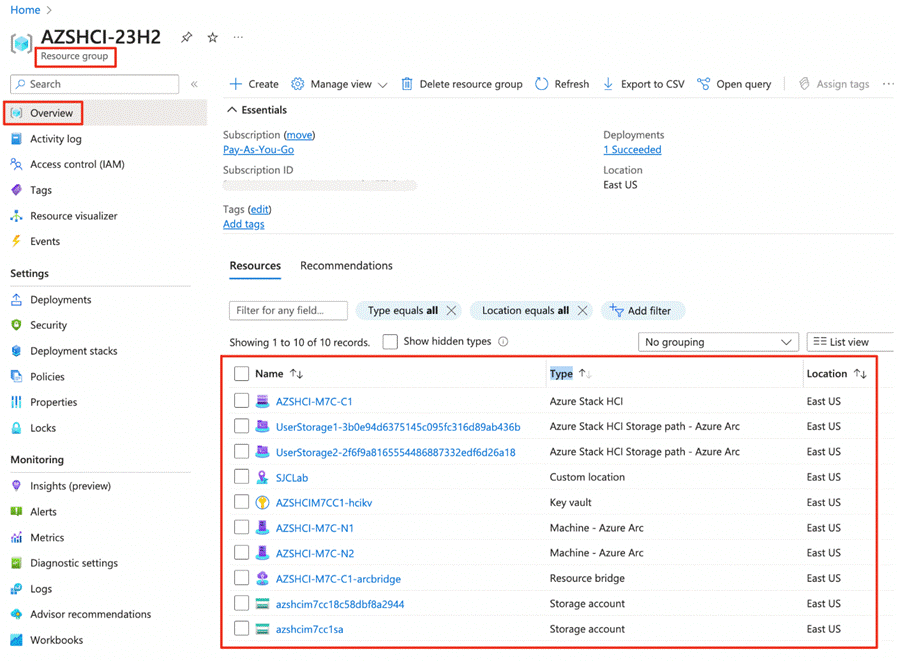Click the info icon beside Show hidden types

pos(503,342)
